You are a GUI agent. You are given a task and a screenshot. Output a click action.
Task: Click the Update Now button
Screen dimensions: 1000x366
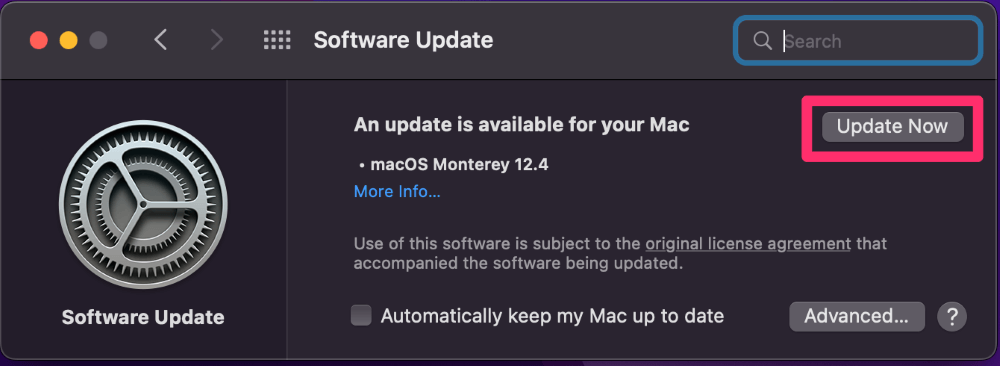[x=892, y=127]
